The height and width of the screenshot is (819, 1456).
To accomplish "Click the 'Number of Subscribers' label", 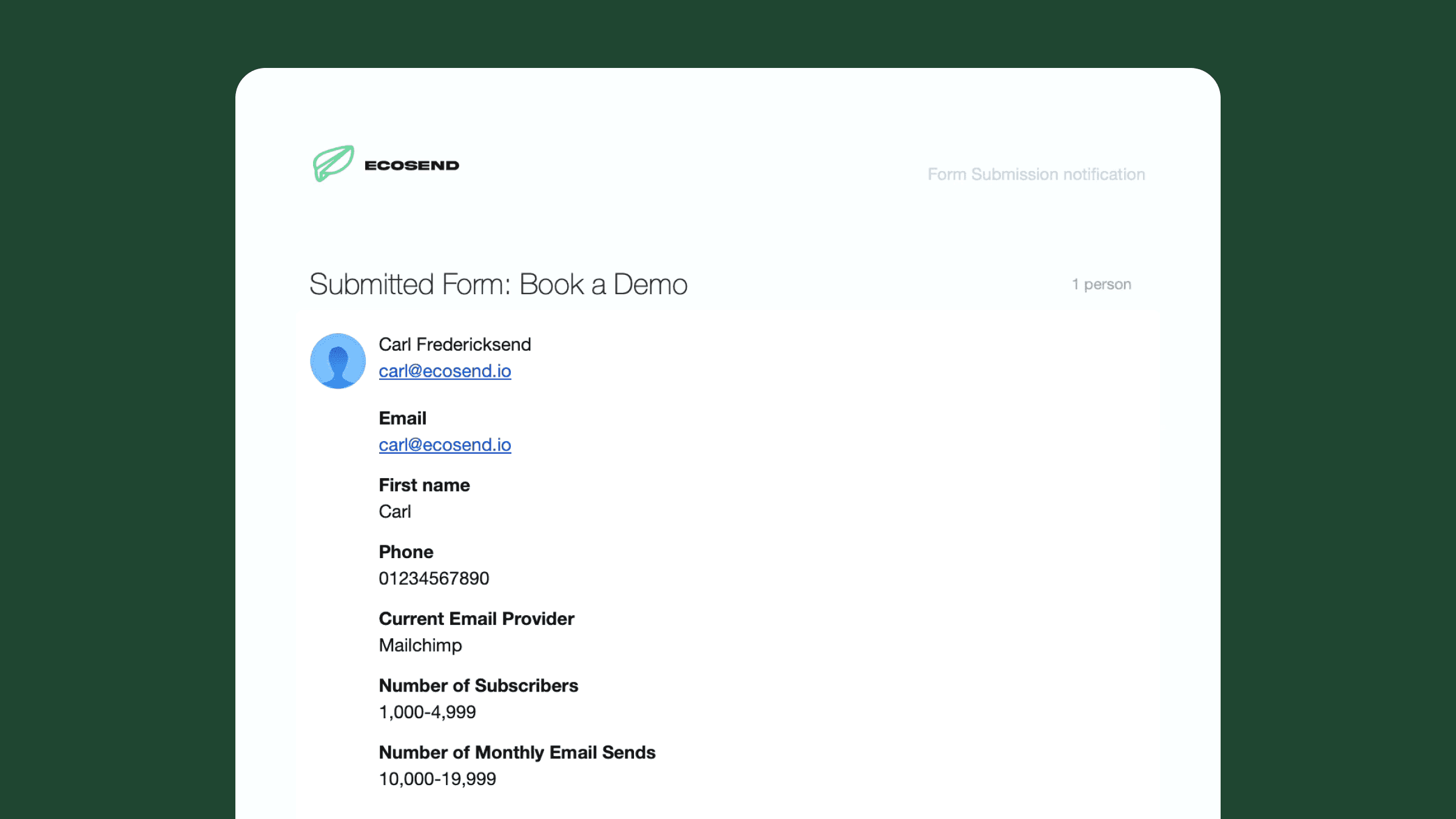I will (479, 685).
